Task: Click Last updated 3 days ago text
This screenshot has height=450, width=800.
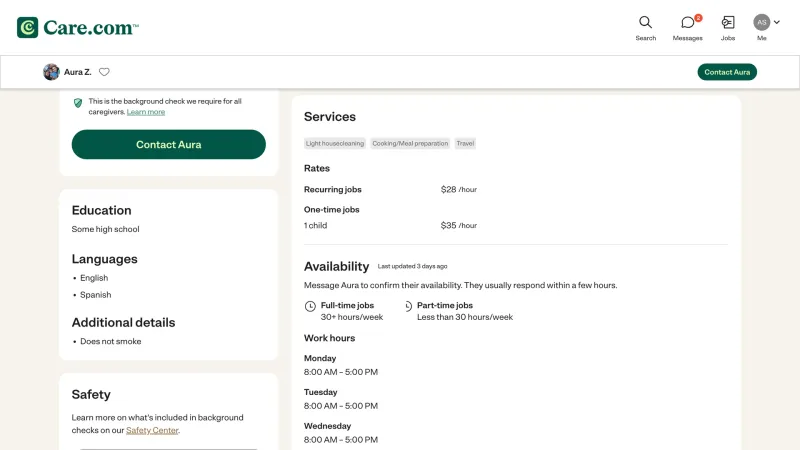Action: (412, 266)
